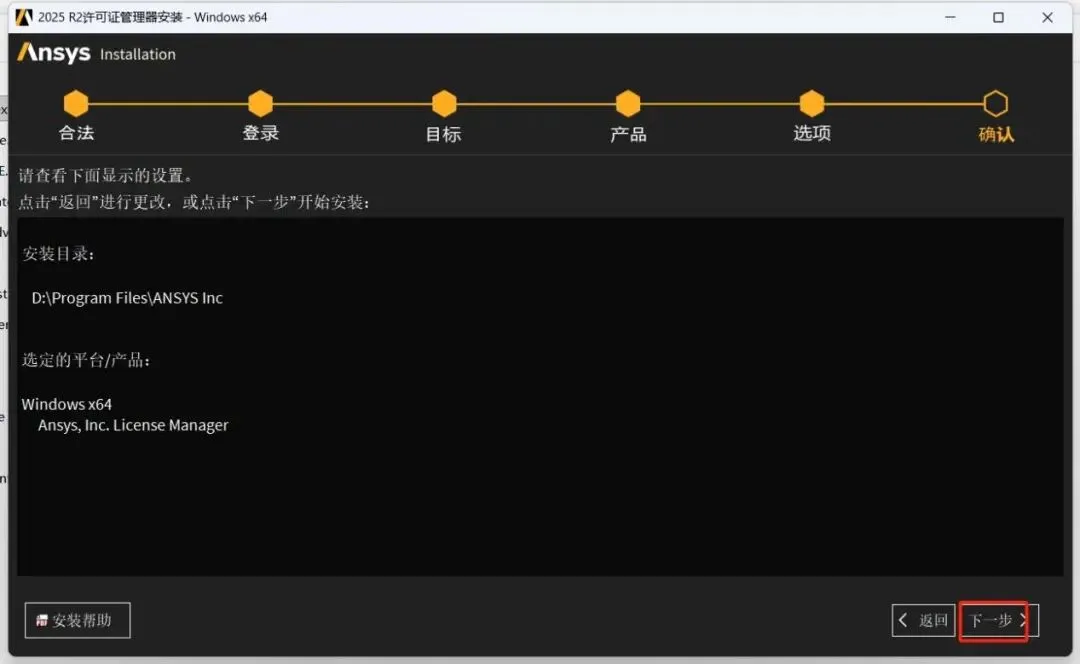Click the 下一步 (Next) button
This screenshot has height=664, width=1080.
(998, 621)
